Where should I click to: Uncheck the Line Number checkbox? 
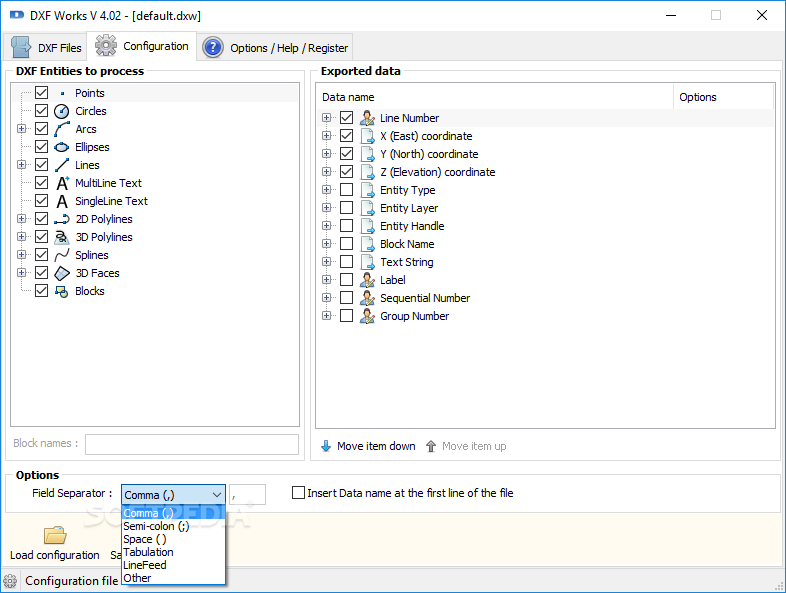click(346, 118)
